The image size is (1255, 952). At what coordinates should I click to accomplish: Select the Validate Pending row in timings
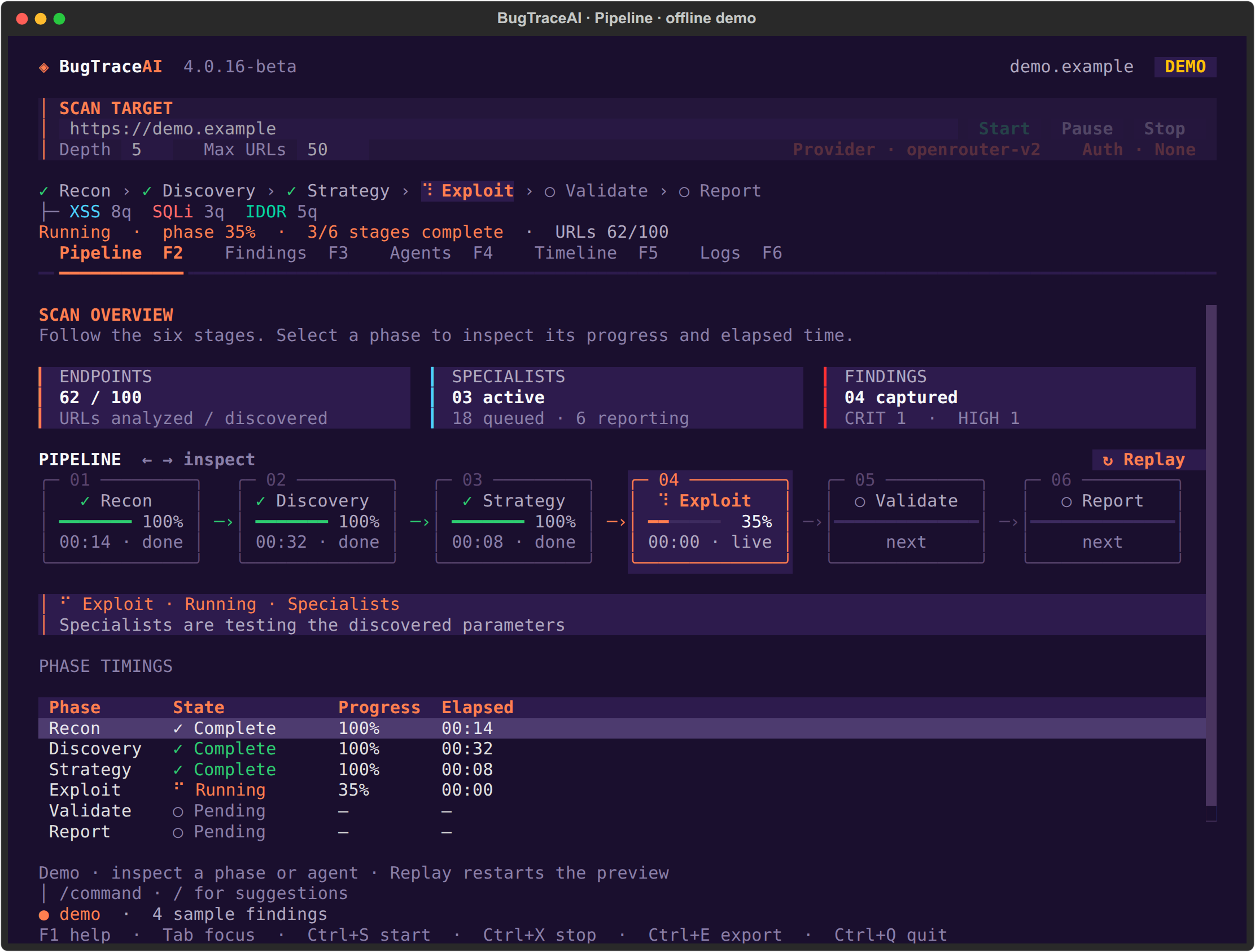[622, 811]
